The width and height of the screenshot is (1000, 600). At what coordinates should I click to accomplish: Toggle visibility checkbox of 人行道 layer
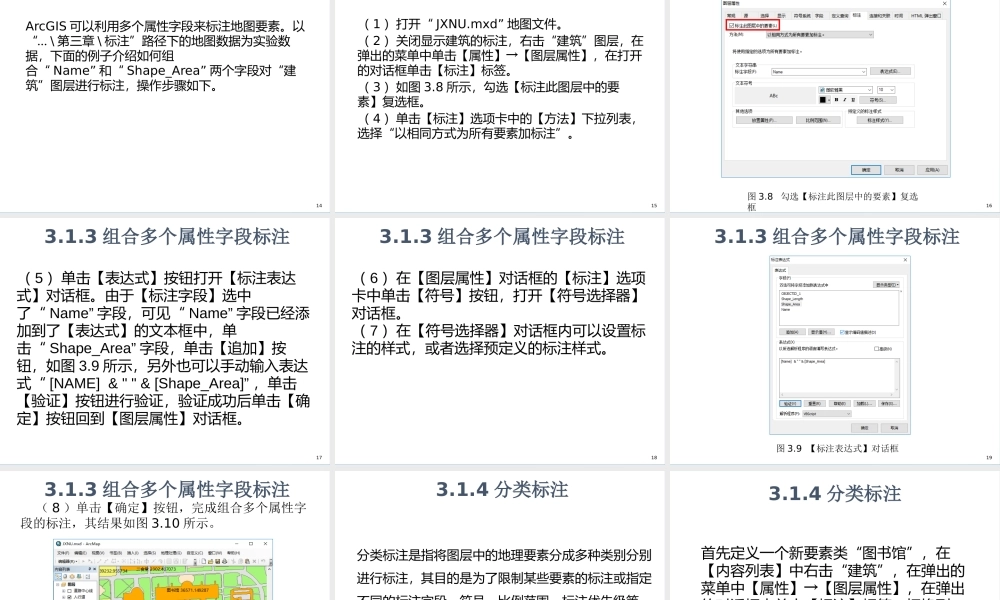click(x=68, y=598)
